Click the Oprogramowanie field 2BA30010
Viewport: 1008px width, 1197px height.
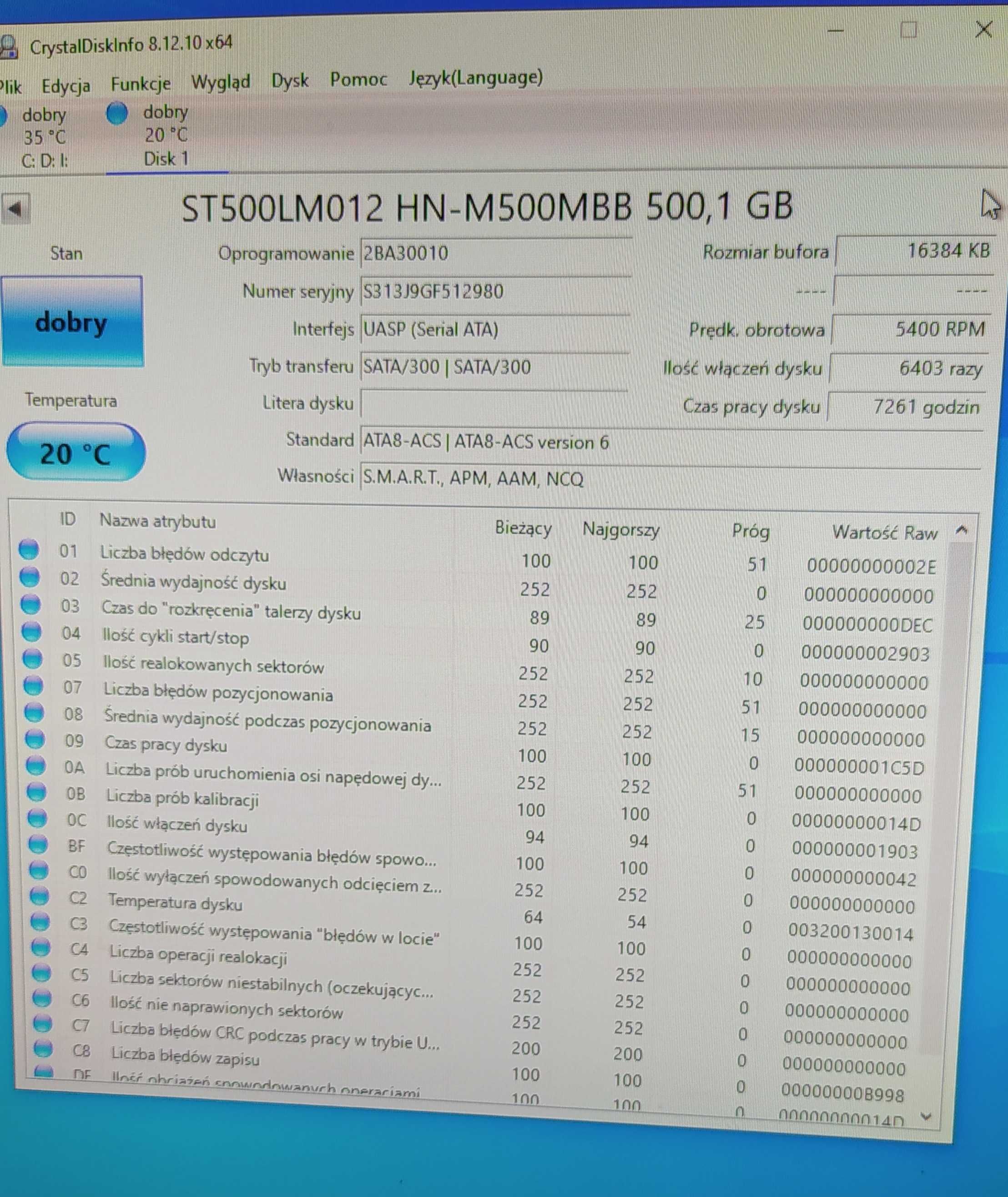pyautogui.click(x=495, y=253)
